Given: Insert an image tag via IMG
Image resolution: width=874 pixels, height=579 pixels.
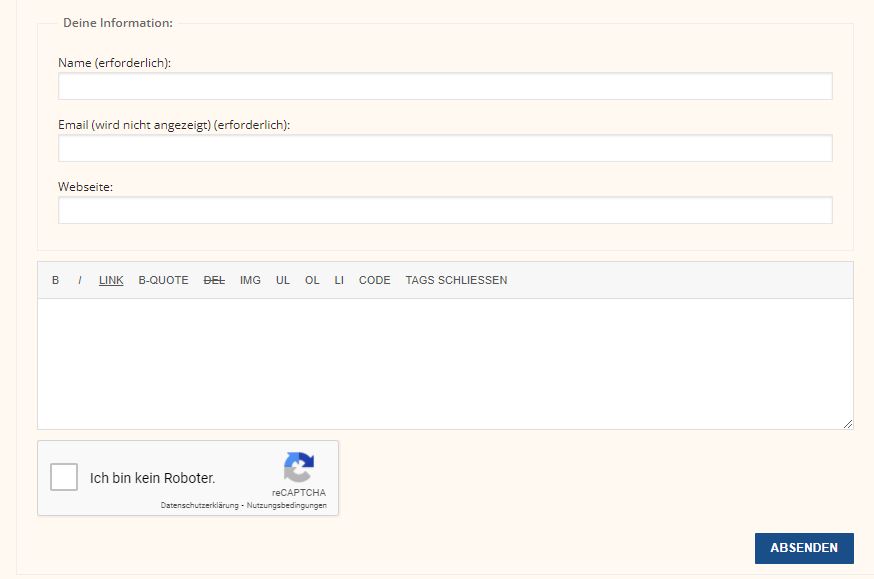Looking at the screenshot, I should pyautogui.click(x=250, y=280).
